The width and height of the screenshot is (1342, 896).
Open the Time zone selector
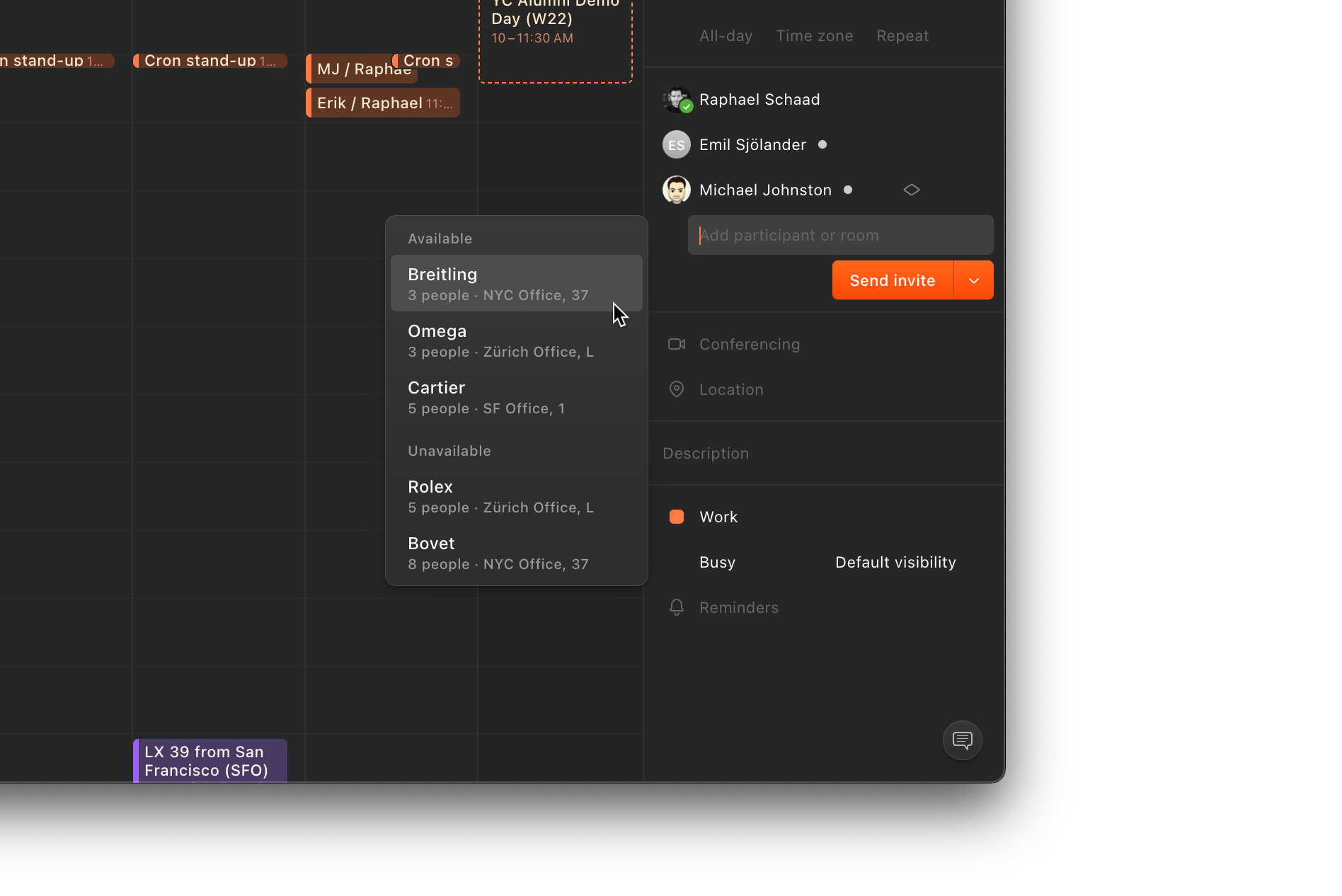814,36
